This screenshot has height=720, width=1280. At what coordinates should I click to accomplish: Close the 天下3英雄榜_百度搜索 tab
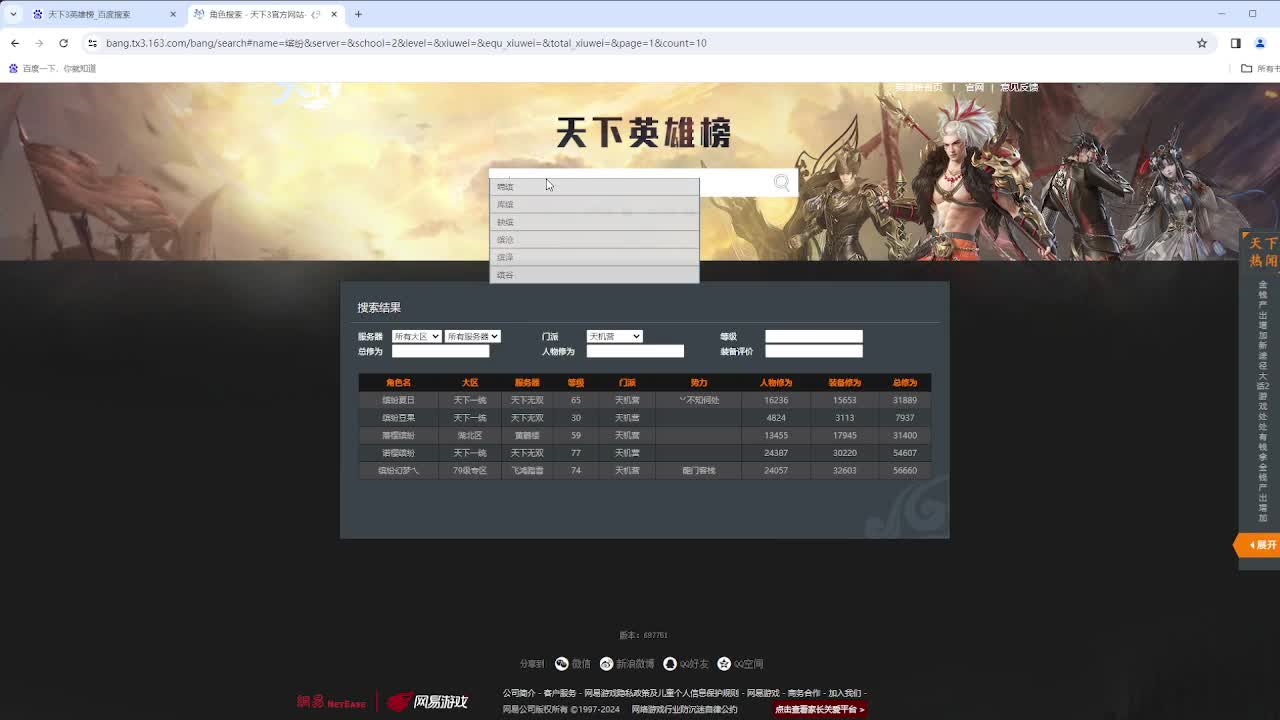coord(173,14)
